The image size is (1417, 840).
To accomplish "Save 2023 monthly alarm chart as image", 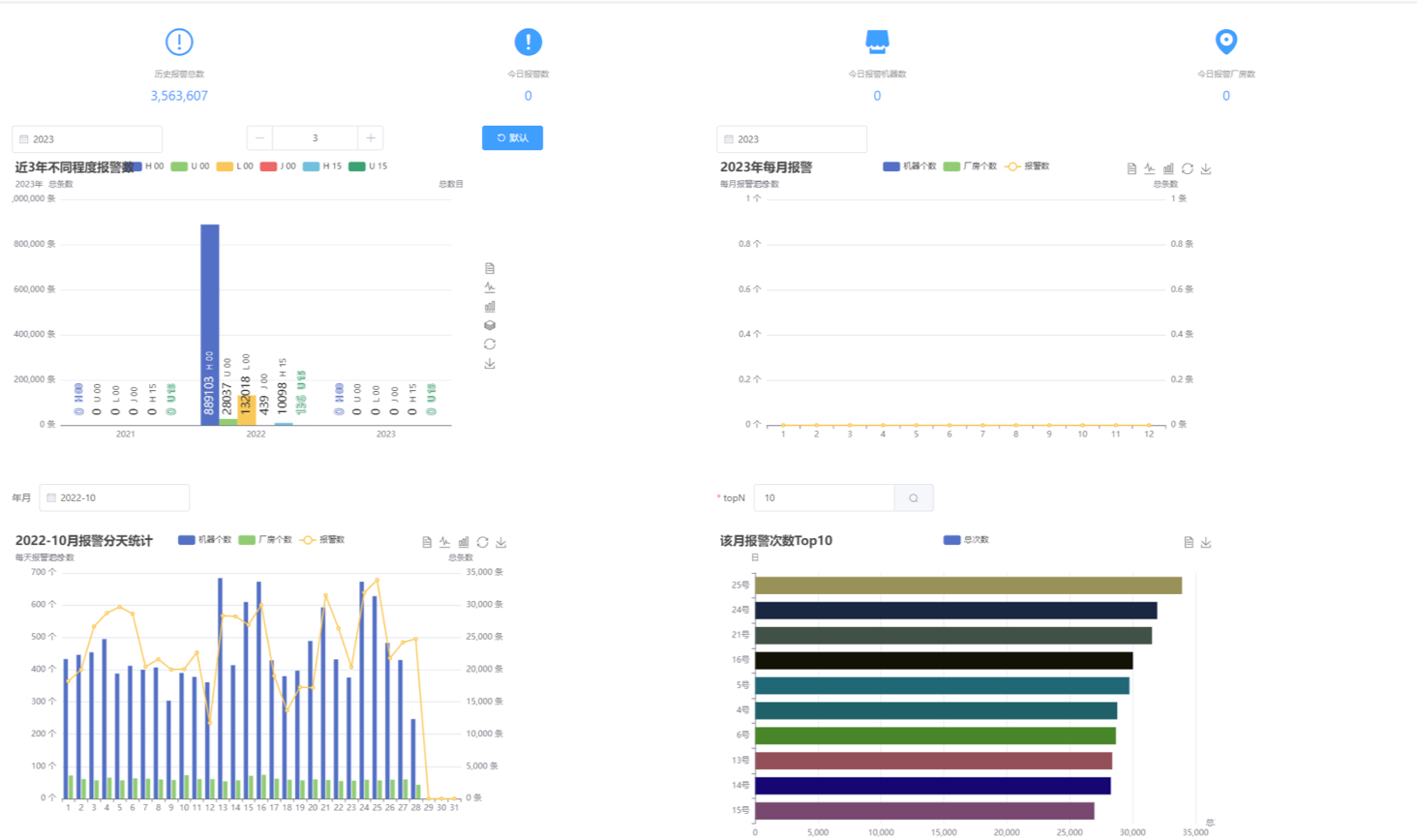I will coord(1206,168).
